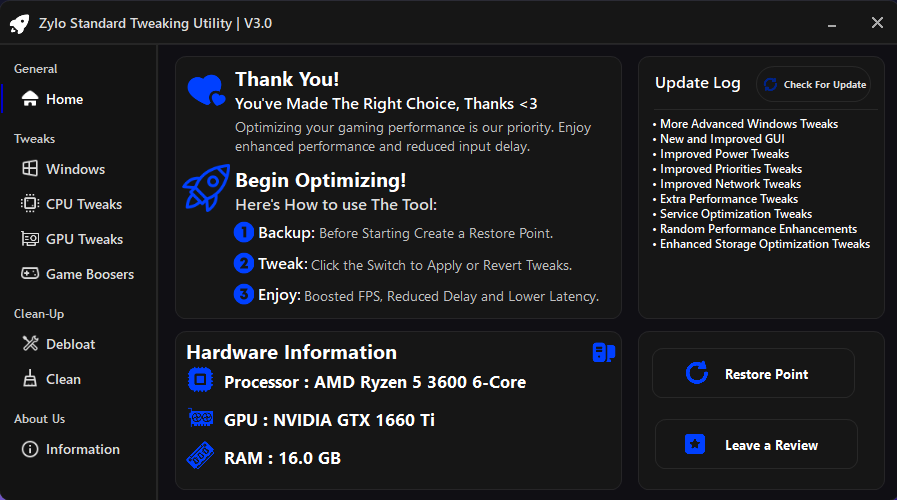The height and width of the screenshot is (500, 897).
Task: Click the 'About Us' sidebar section label
Action: [x=39, y=419]
